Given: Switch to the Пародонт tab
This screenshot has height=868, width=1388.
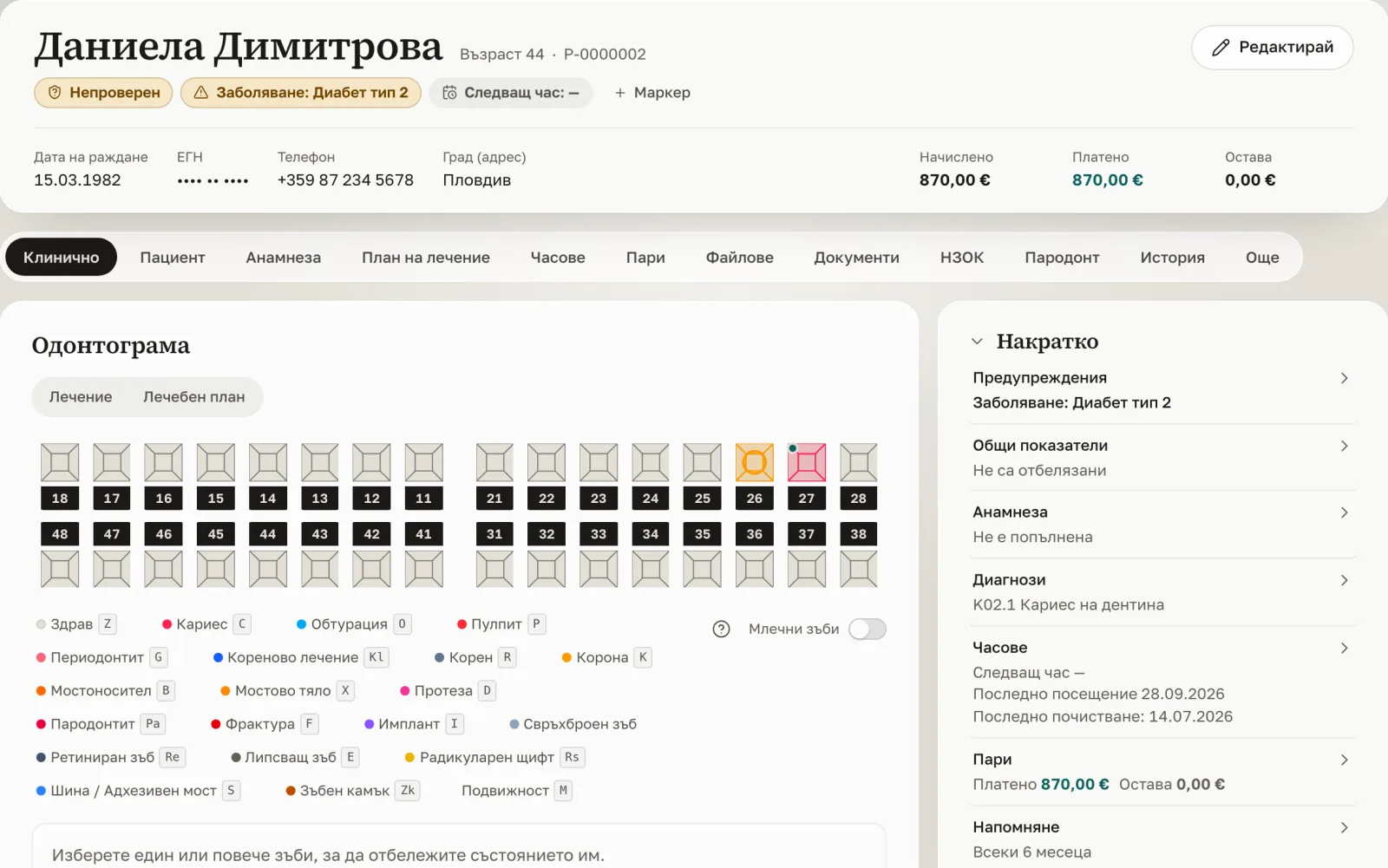Looking at the screenshot, I should tap(1062, 258).
